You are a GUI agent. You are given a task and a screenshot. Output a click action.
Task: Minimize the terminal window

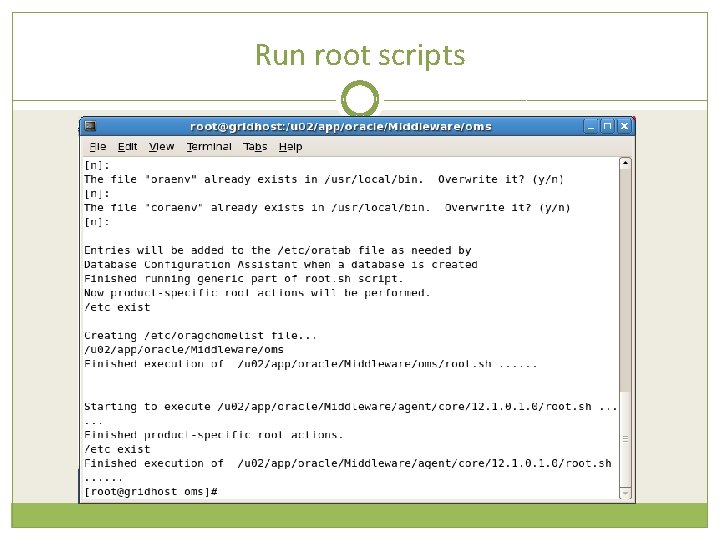(591, 126)
